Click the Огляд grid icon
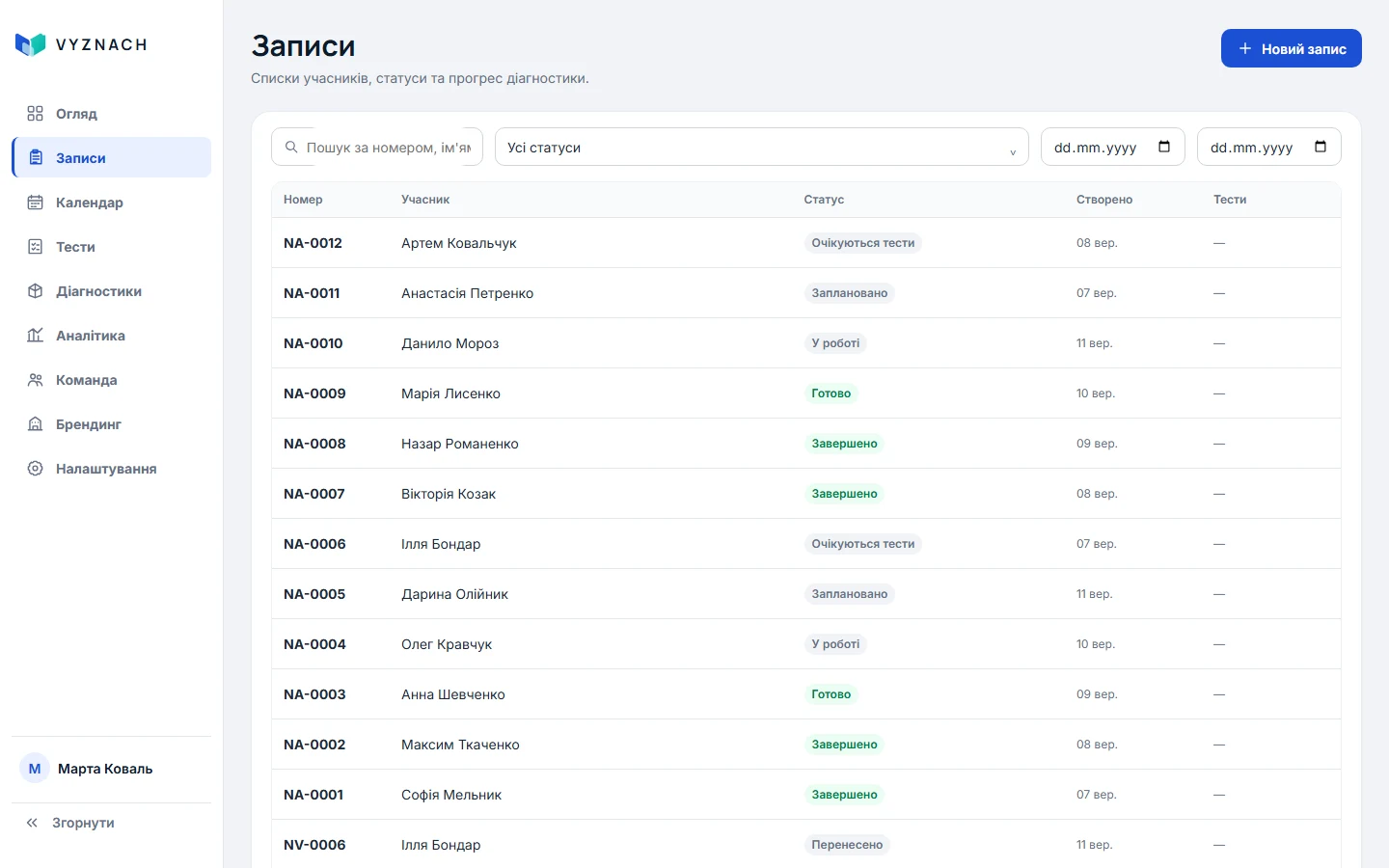 tap(36, 114)
